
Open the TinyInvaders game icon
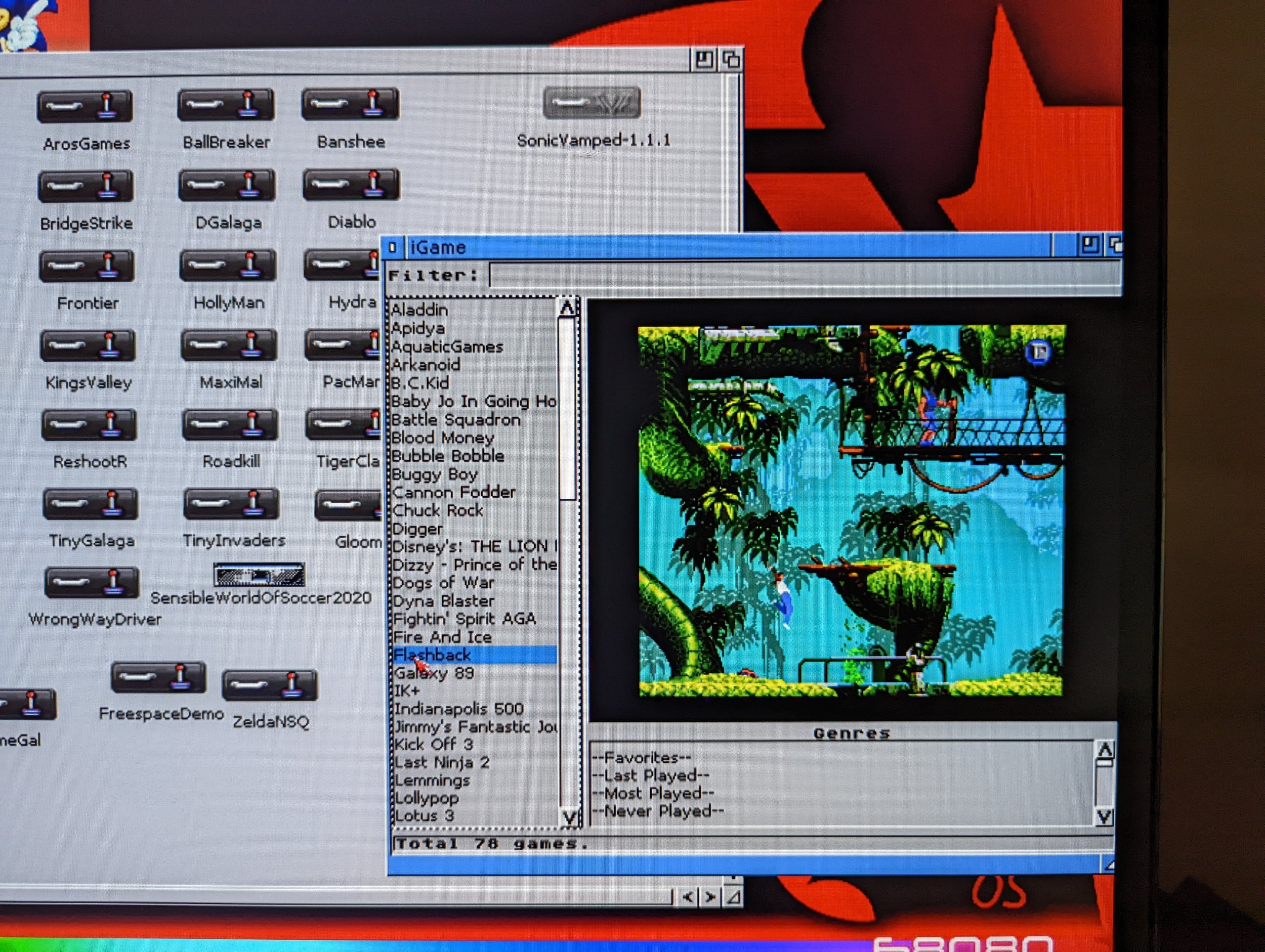click(231, 504)
